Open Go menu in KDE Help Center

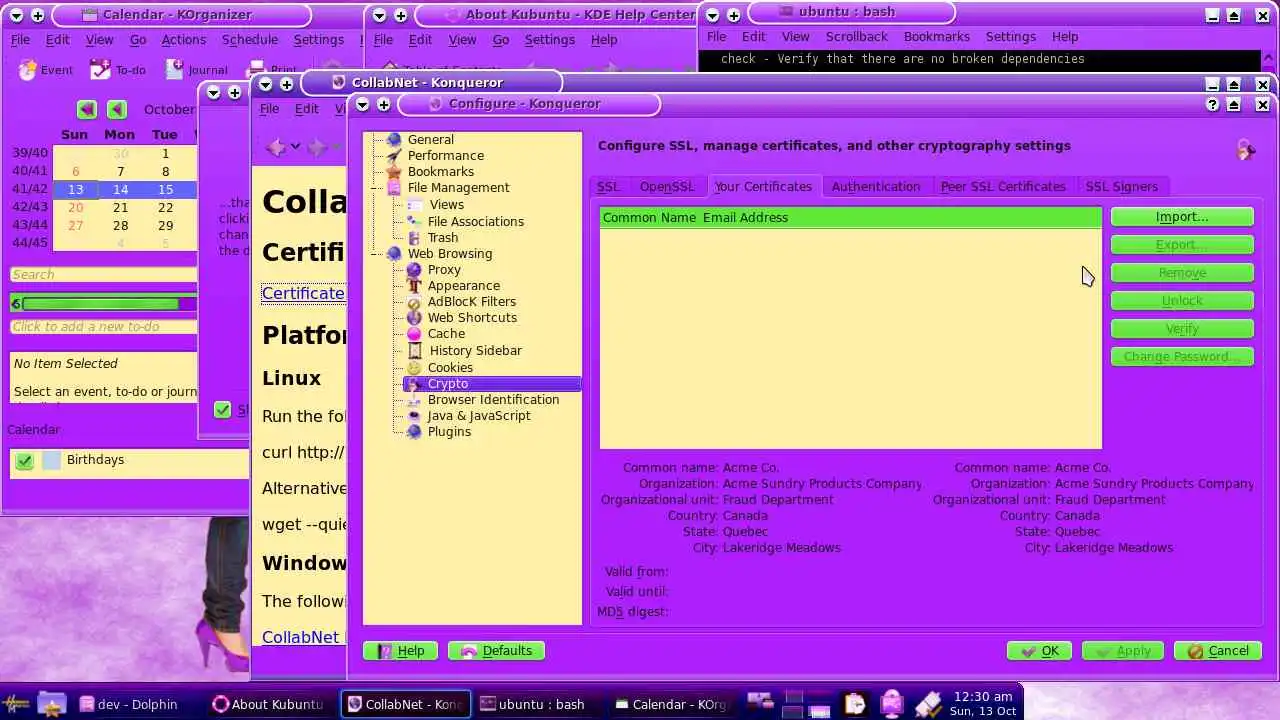click(x=501, y=39)
